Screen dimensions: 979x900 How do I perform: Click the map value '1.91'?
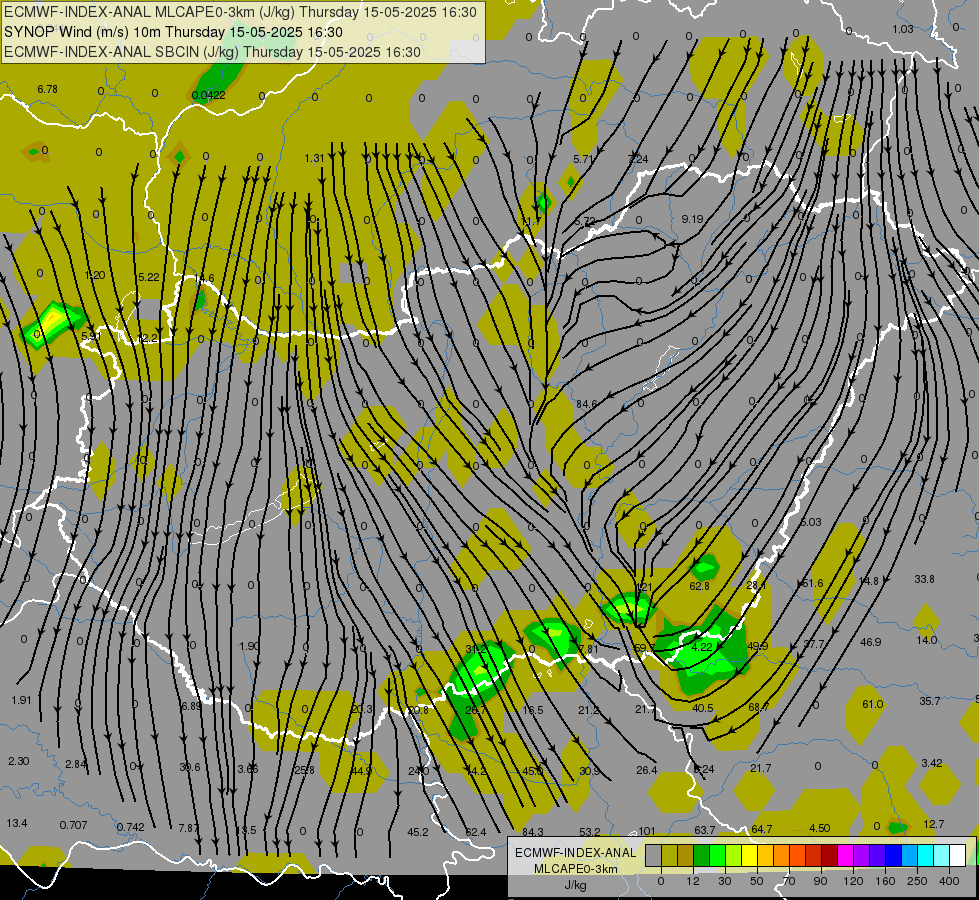21,700
